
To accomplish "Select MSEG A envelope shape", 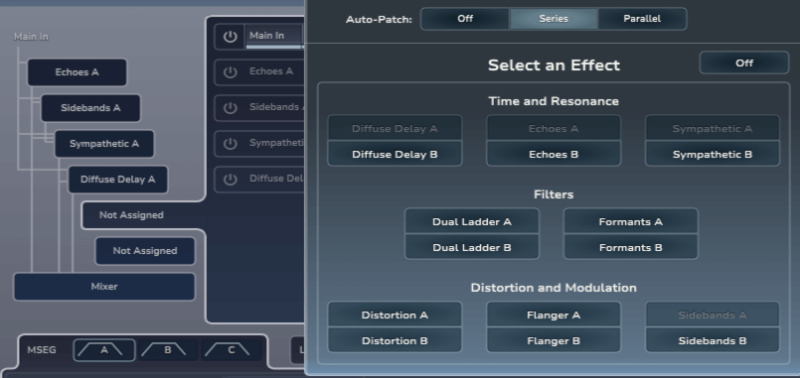I will [104, 350].
